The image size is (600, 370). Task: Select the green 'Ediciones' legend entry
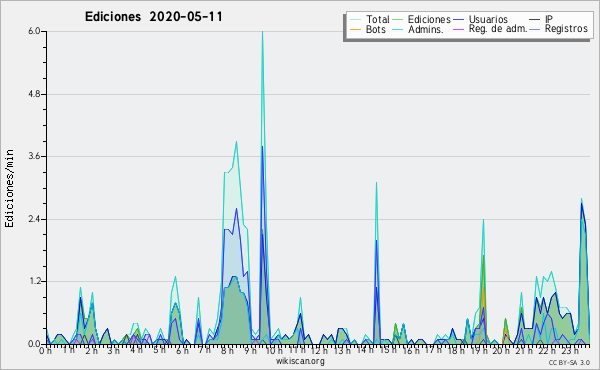pos(422,19)
